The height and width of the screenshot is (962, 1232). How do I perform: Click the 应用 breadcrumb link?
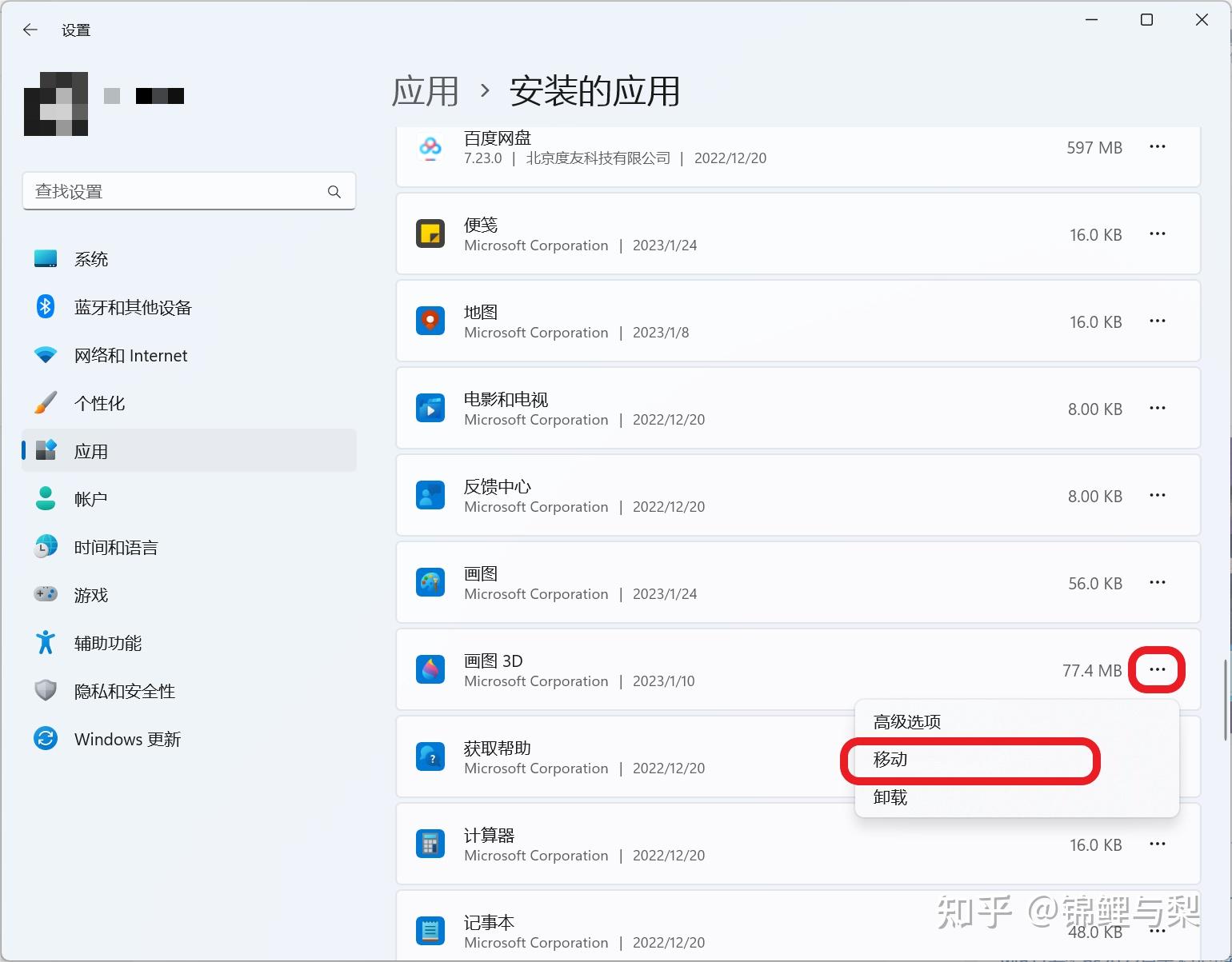click(425, 91)
